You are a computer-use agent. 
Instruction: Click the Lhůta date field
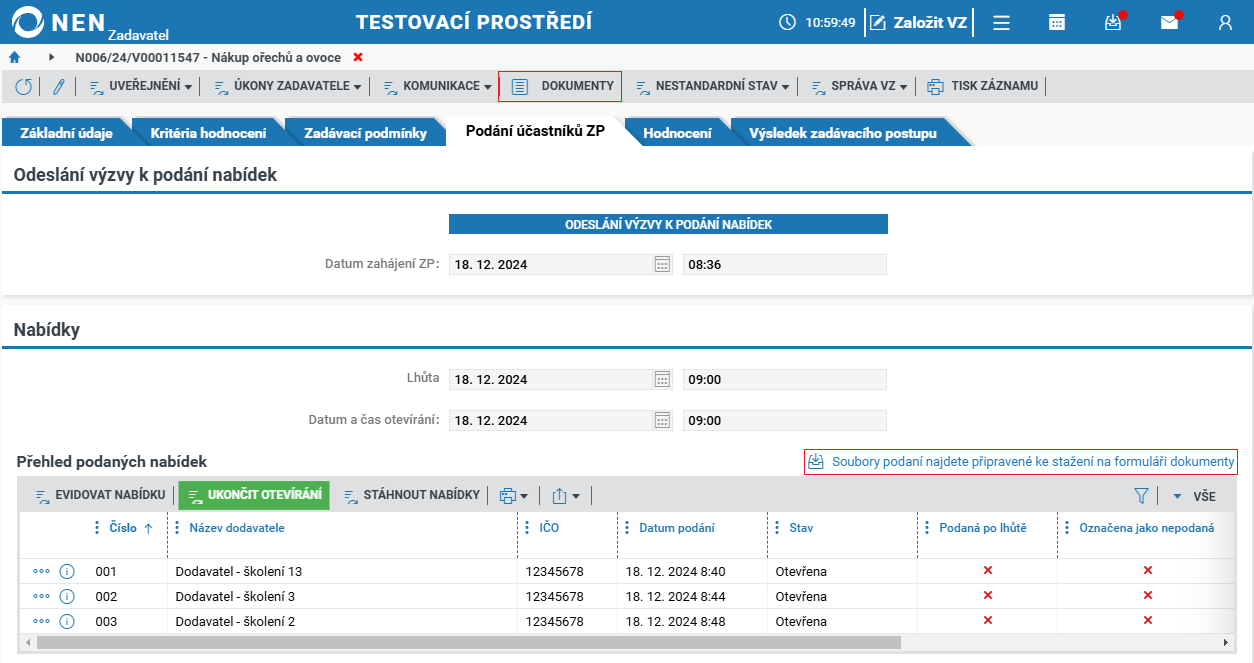tap(551, 380)
